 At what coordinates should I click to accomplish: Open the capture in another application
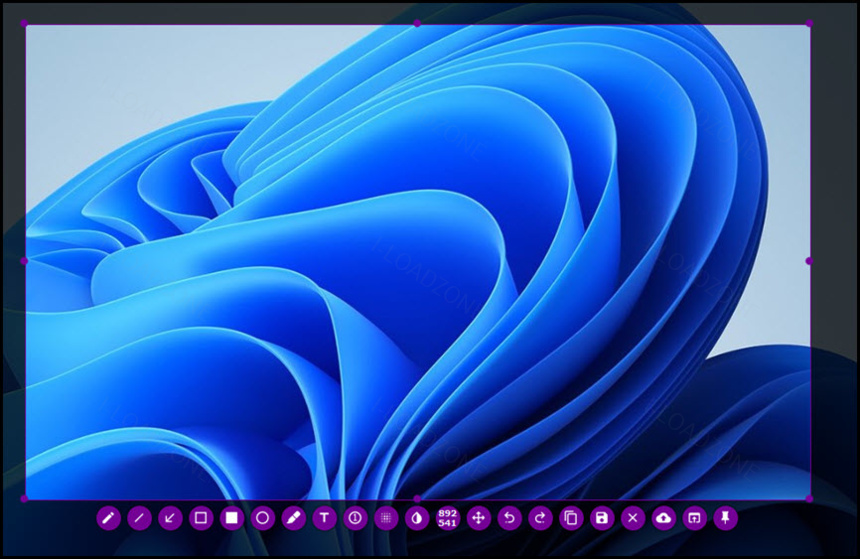(694, 518)
